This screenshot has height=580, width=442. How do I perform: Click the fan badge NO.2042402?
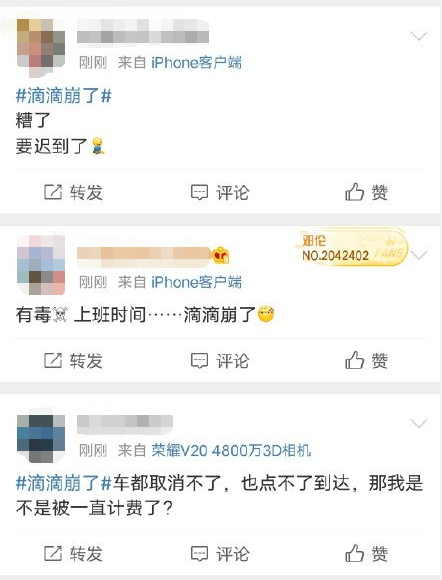(352, 248)
